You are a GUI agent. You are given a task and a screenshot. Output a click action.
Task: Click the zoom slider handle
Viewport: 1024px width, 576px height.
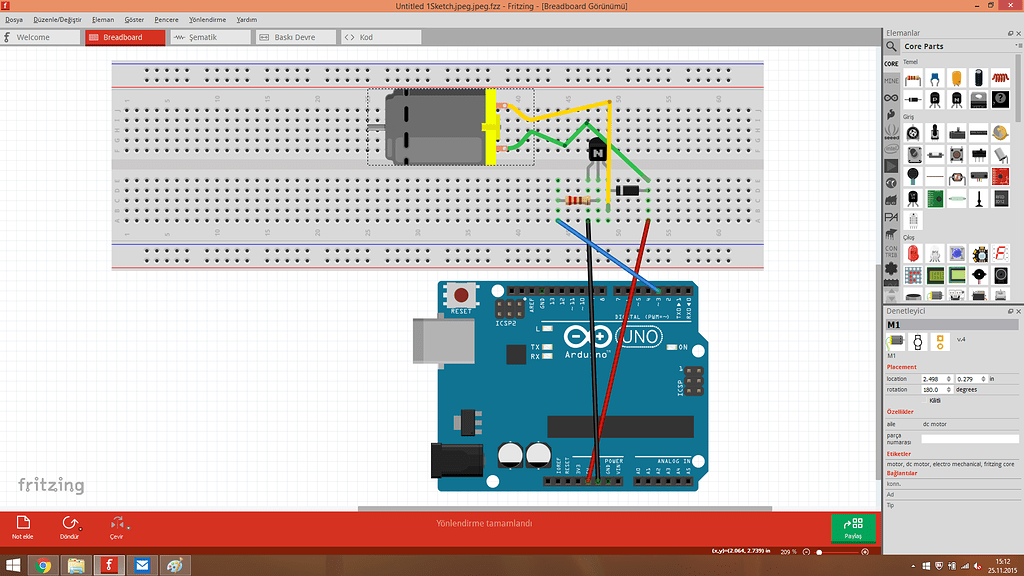point(819,552)
